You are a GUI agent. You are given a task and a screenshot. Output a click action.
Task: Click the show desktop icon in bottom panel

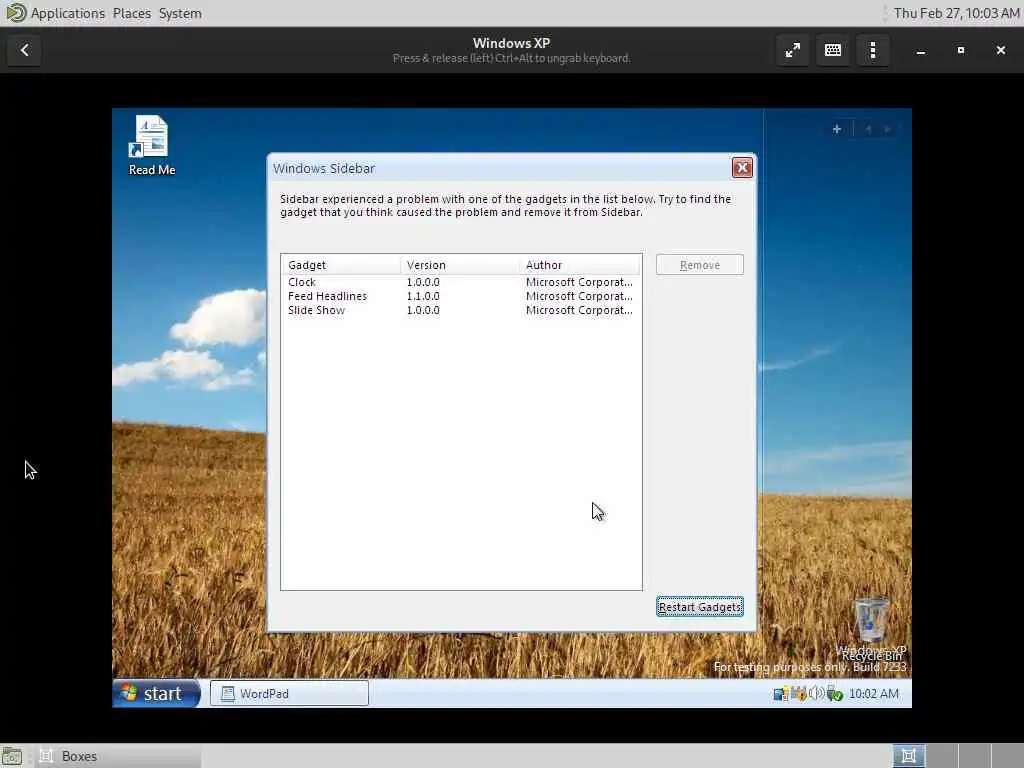(11, 756)
